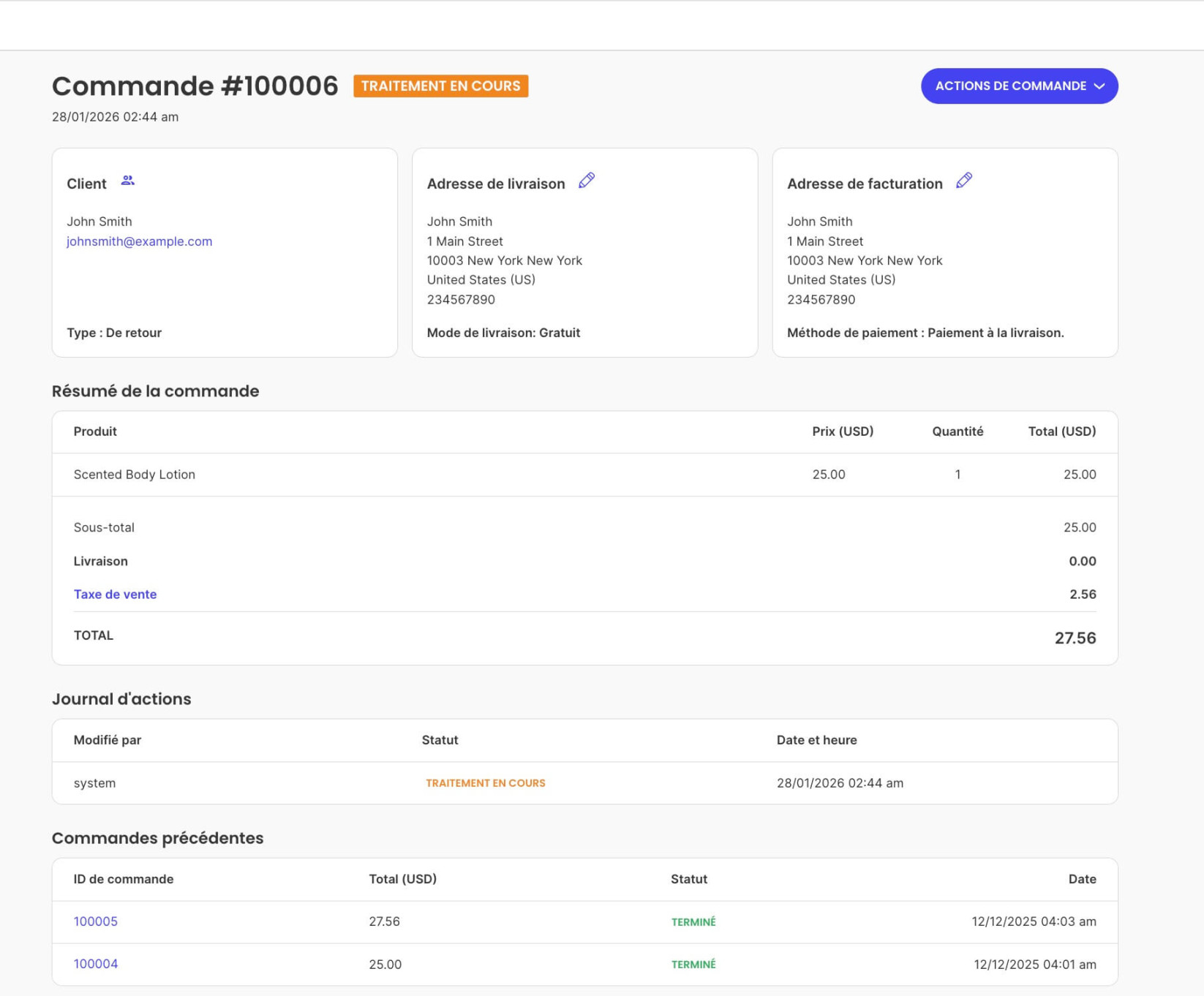The width and height of the screenshot is (1204, 996).
Task: Edit the shipping address with the pencil icon
Action: (587, 181)
